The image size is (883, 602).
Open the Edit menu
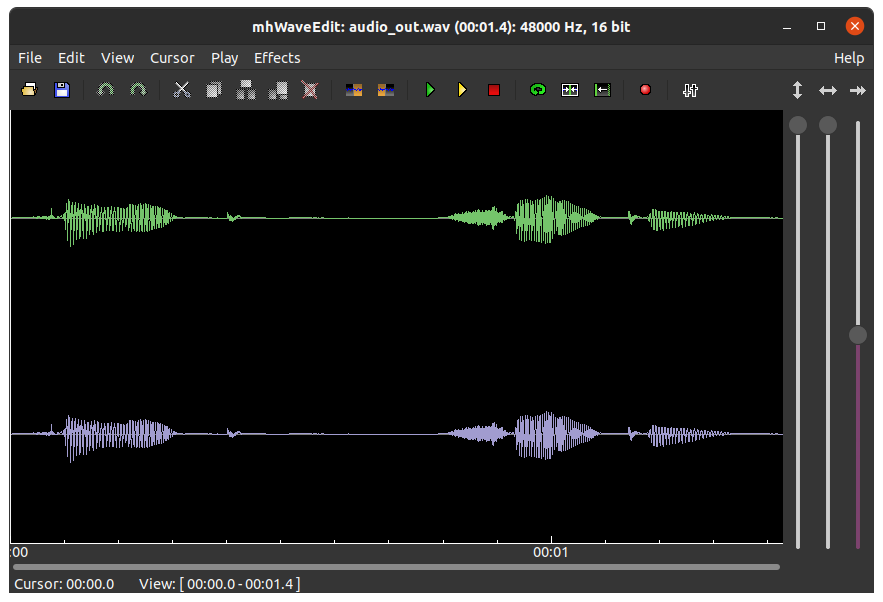pyautogui.click(x=71, y=58)
